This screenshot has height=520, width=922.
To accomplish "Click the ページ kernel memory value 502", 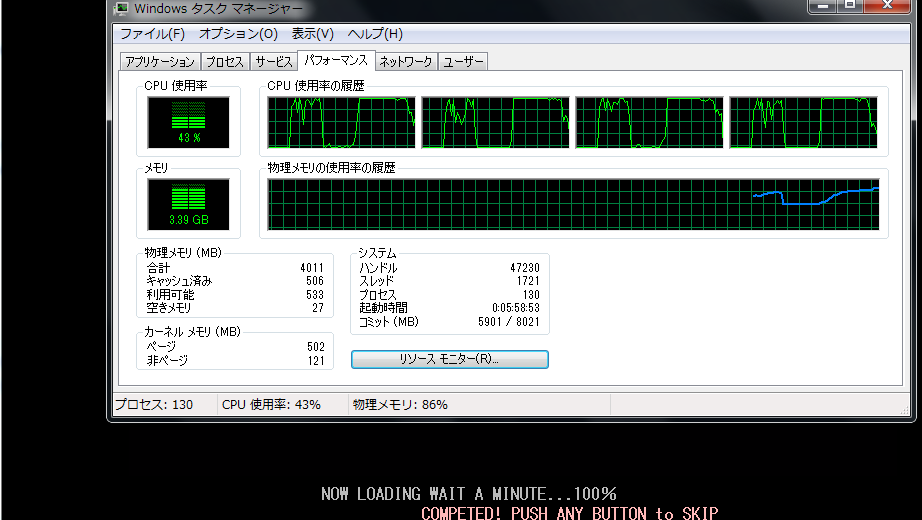I will 316,347.
